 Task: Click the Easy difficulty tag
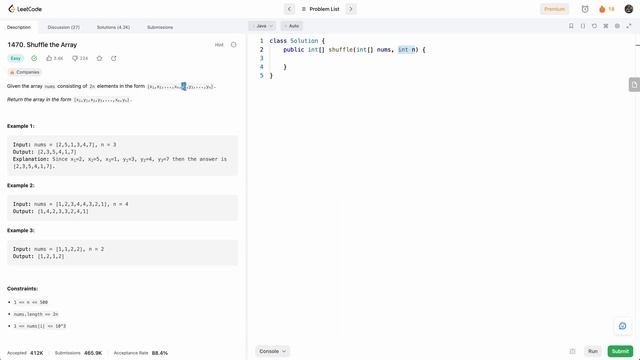16,58
